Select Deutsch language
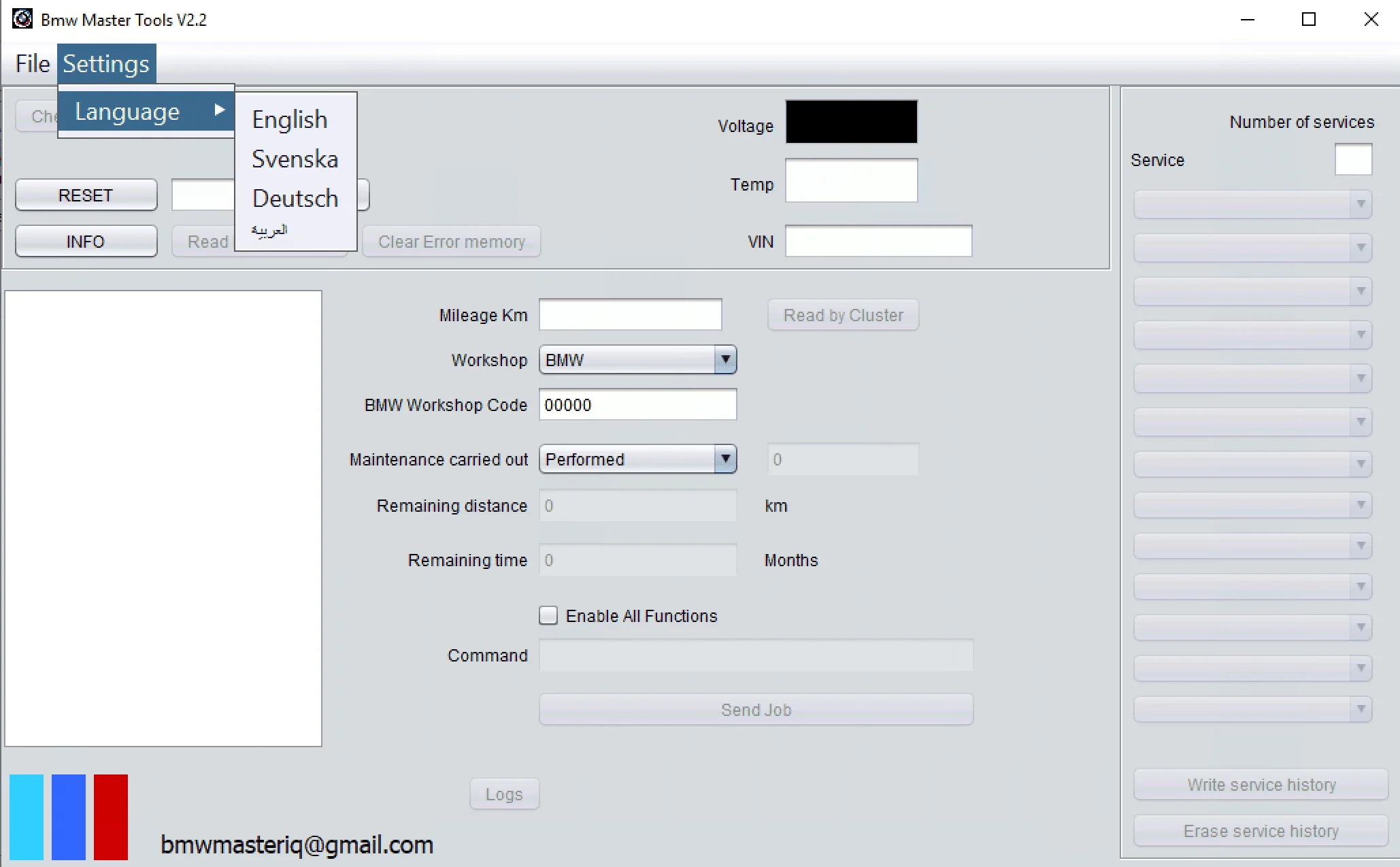This screenshot has height=867, width=1400. click(x=295, y=199)
